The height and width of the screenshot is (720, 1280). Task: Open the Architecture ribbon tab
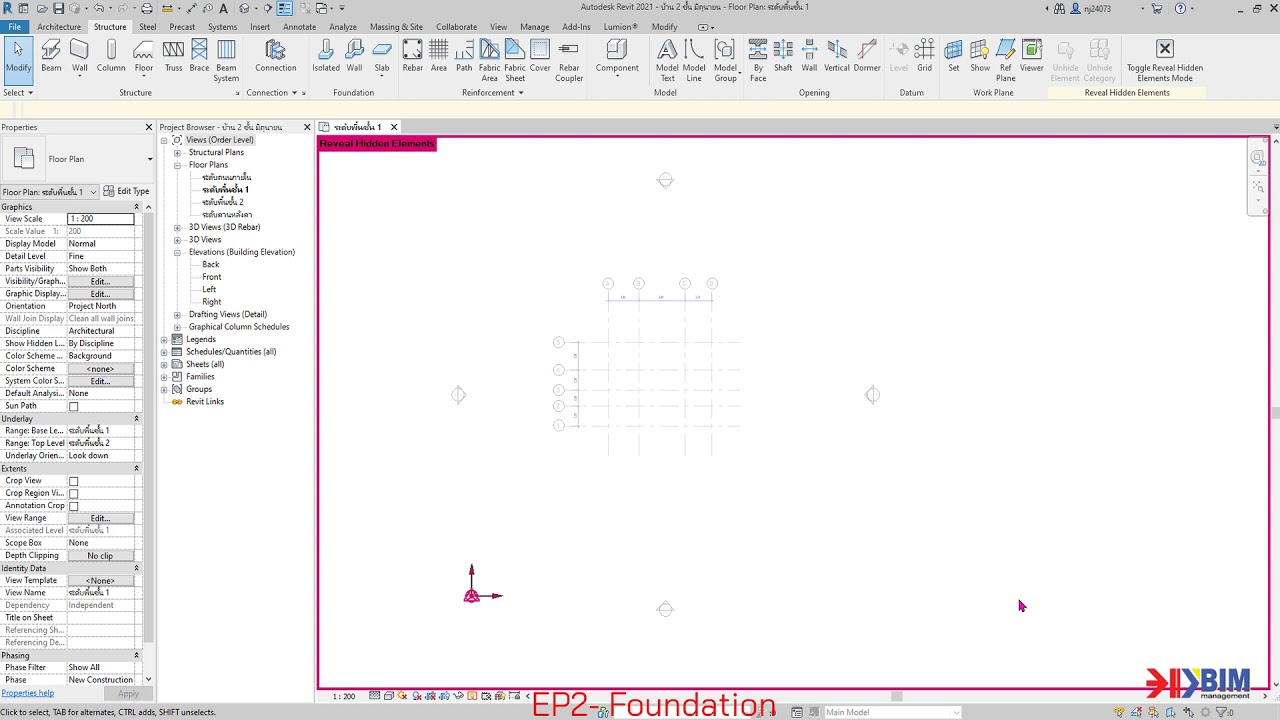pos(59,27)
